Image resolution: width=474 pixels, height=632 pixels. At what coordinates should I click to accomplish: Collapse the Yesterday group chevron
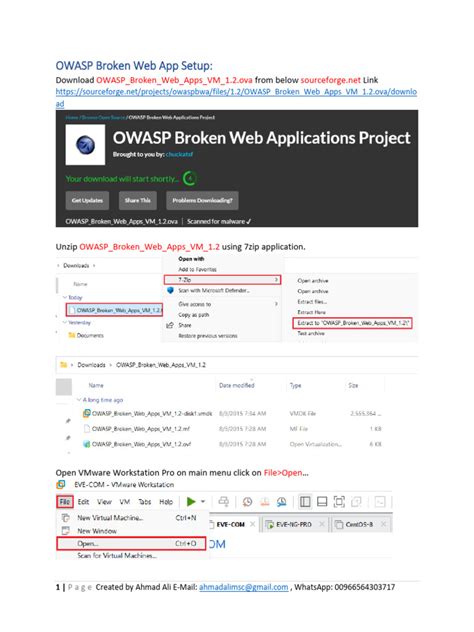(64, 322)
